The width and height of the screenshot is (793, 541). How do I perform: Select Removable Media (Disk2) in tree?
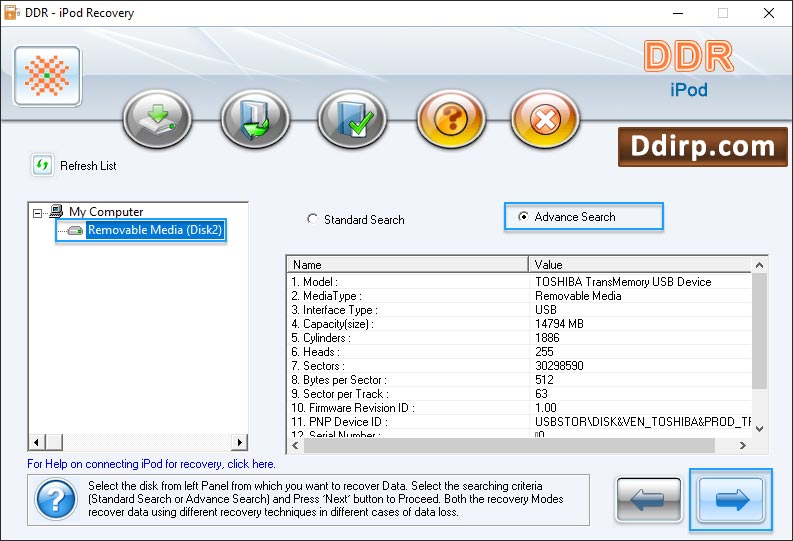pos(155,230)
